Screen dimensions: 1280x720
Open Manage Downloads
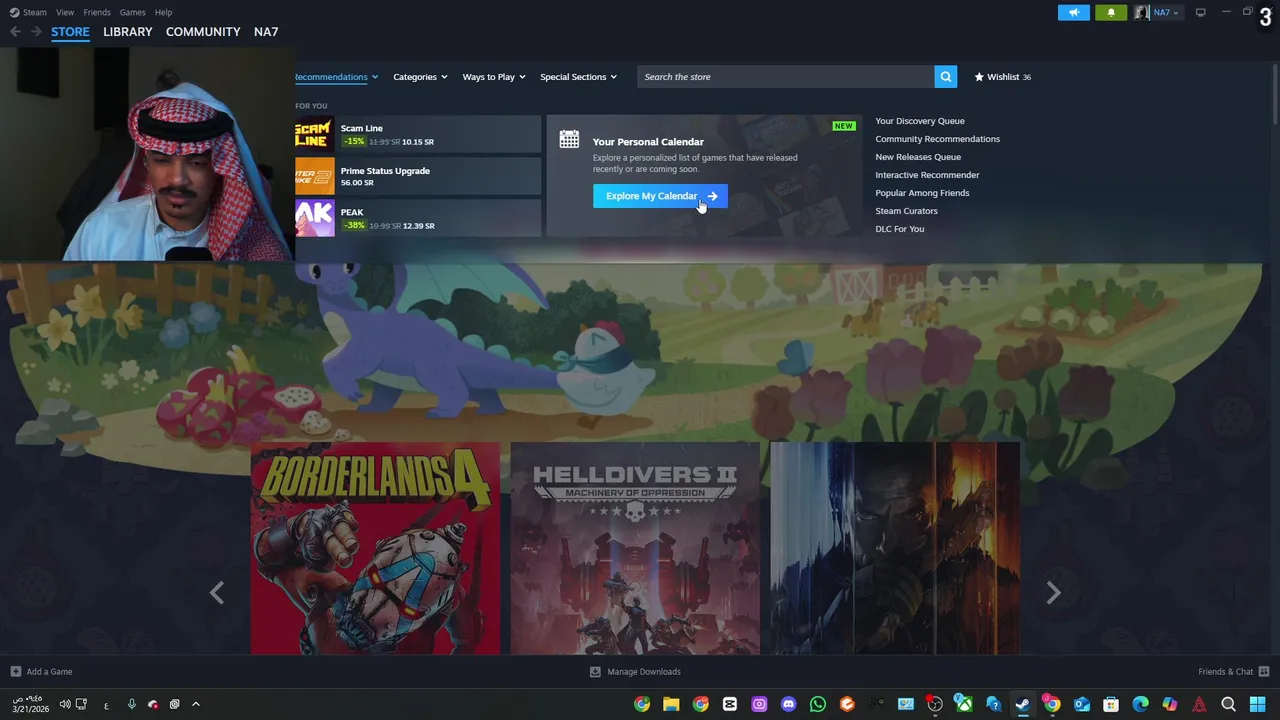(x=635, y=672)
